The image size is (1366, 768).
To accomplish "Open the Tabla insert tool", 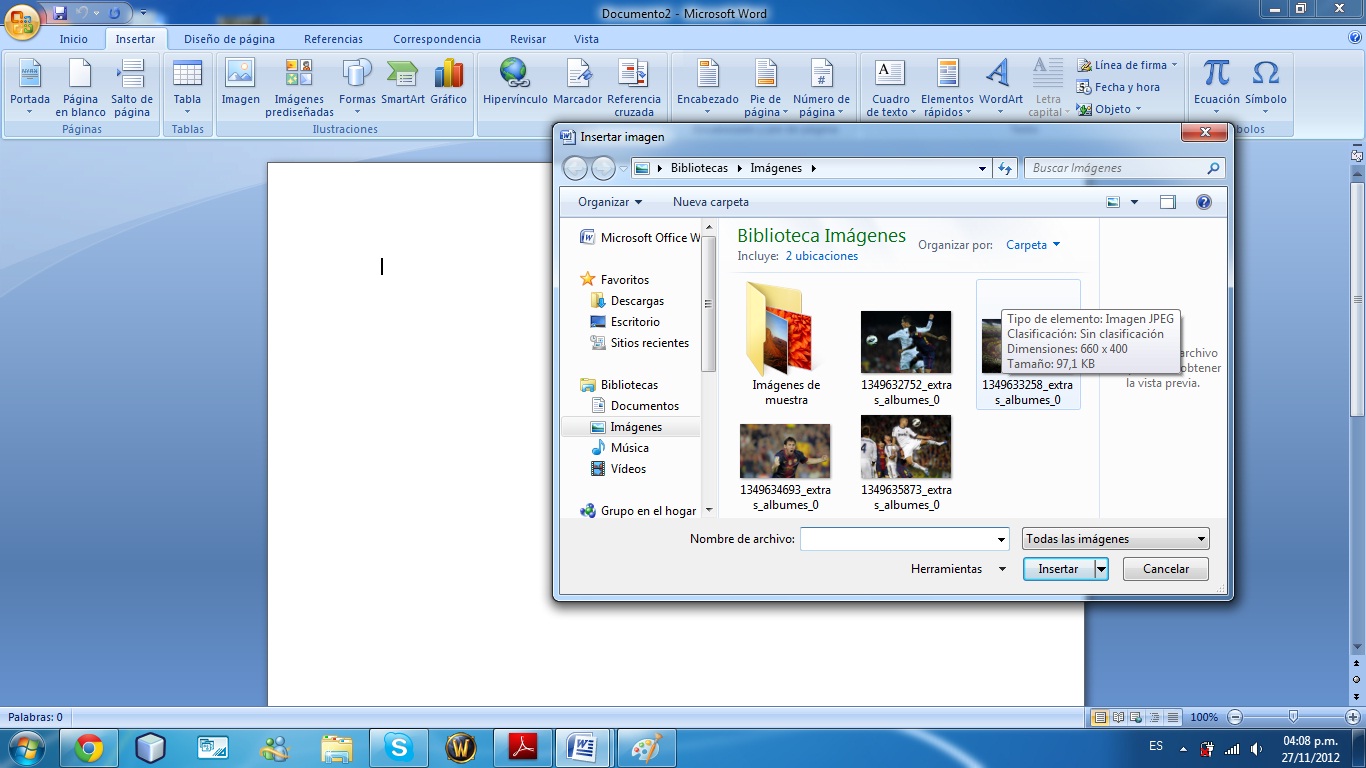I will coord(187,88).
